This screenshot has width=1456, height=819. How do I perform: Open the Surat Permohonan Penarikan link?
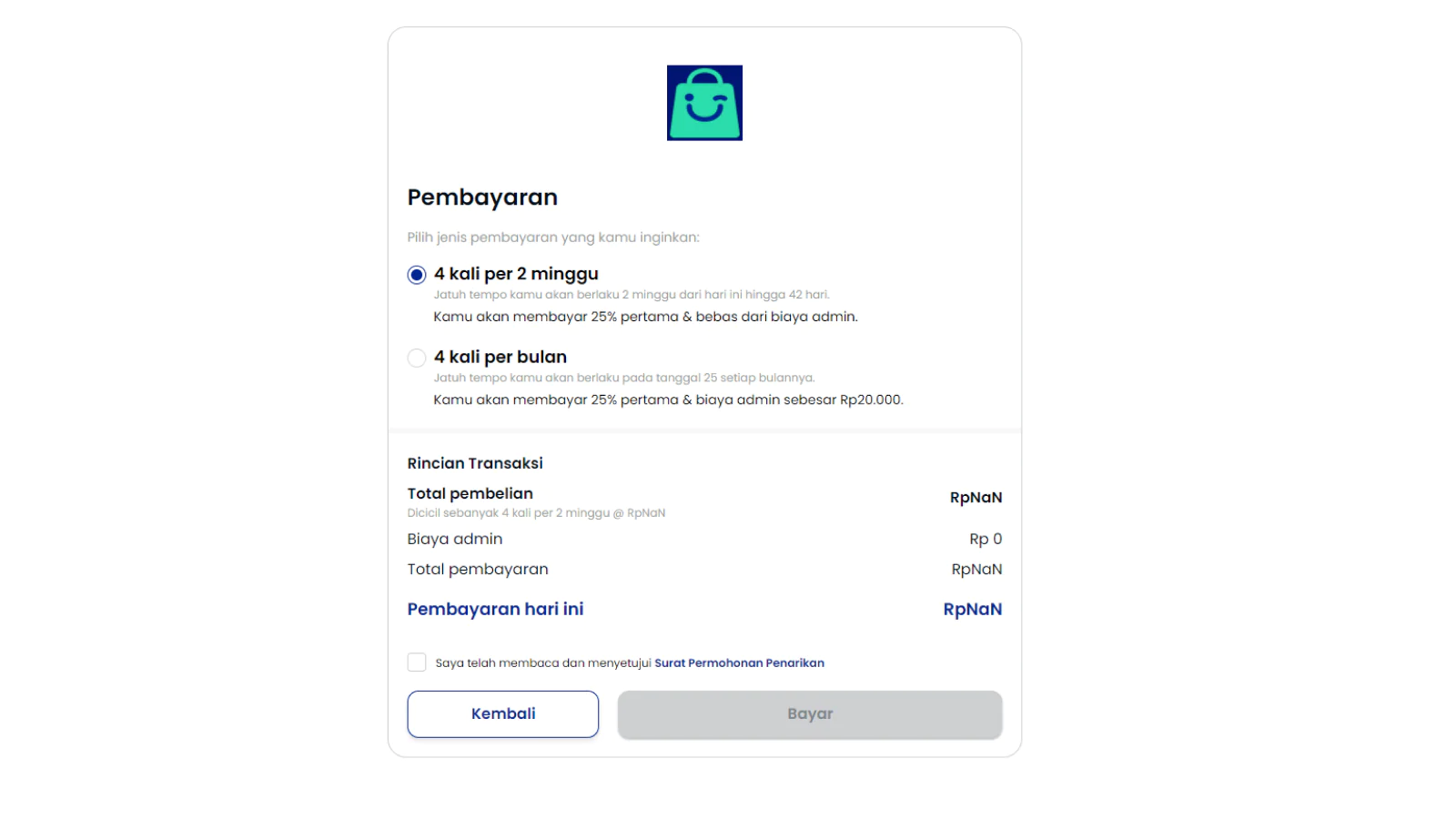pyautogui.click(x=739, y=663)
